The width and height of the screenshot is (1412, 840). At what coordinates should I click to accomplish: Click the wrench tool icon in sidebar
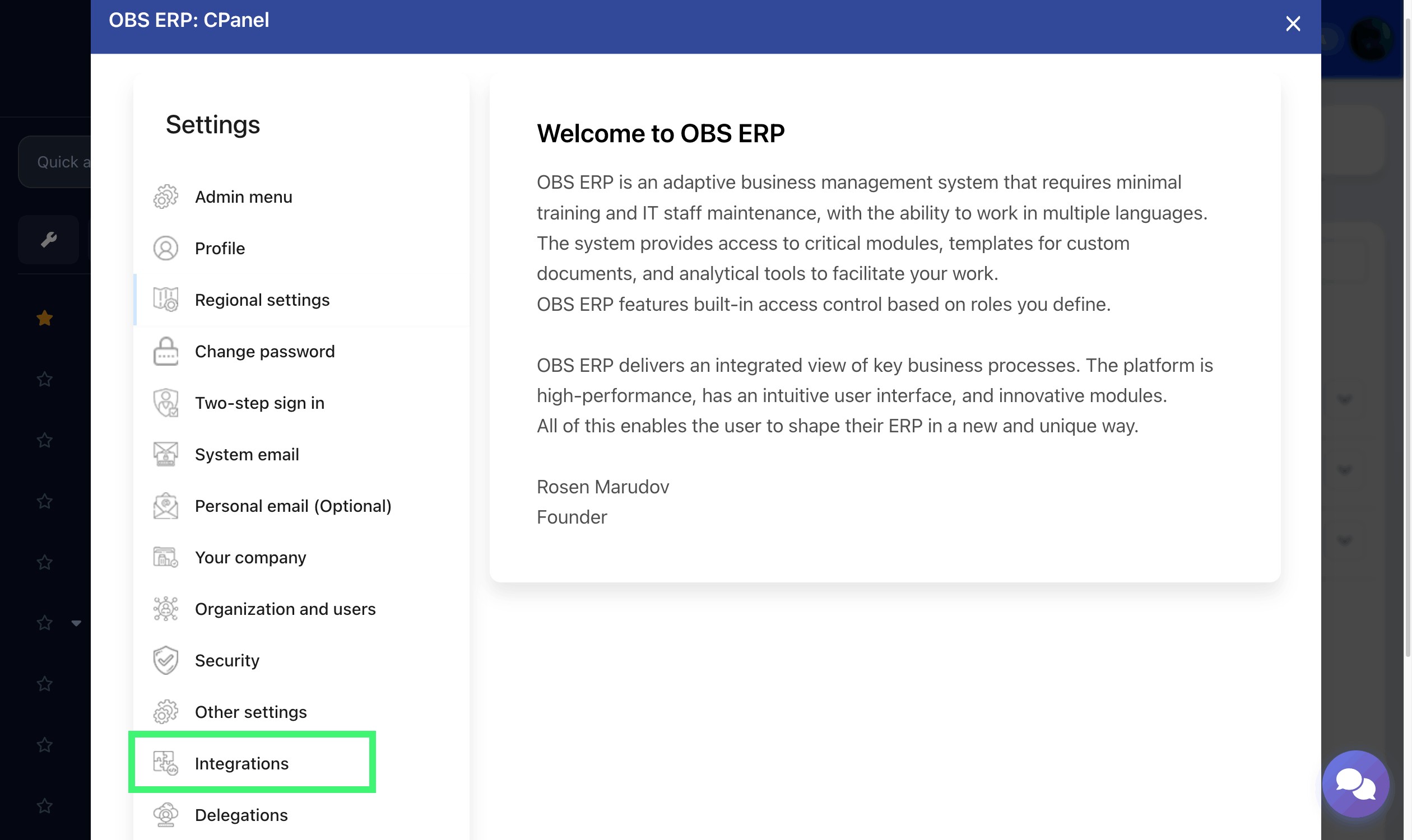(x=48, y=240)
